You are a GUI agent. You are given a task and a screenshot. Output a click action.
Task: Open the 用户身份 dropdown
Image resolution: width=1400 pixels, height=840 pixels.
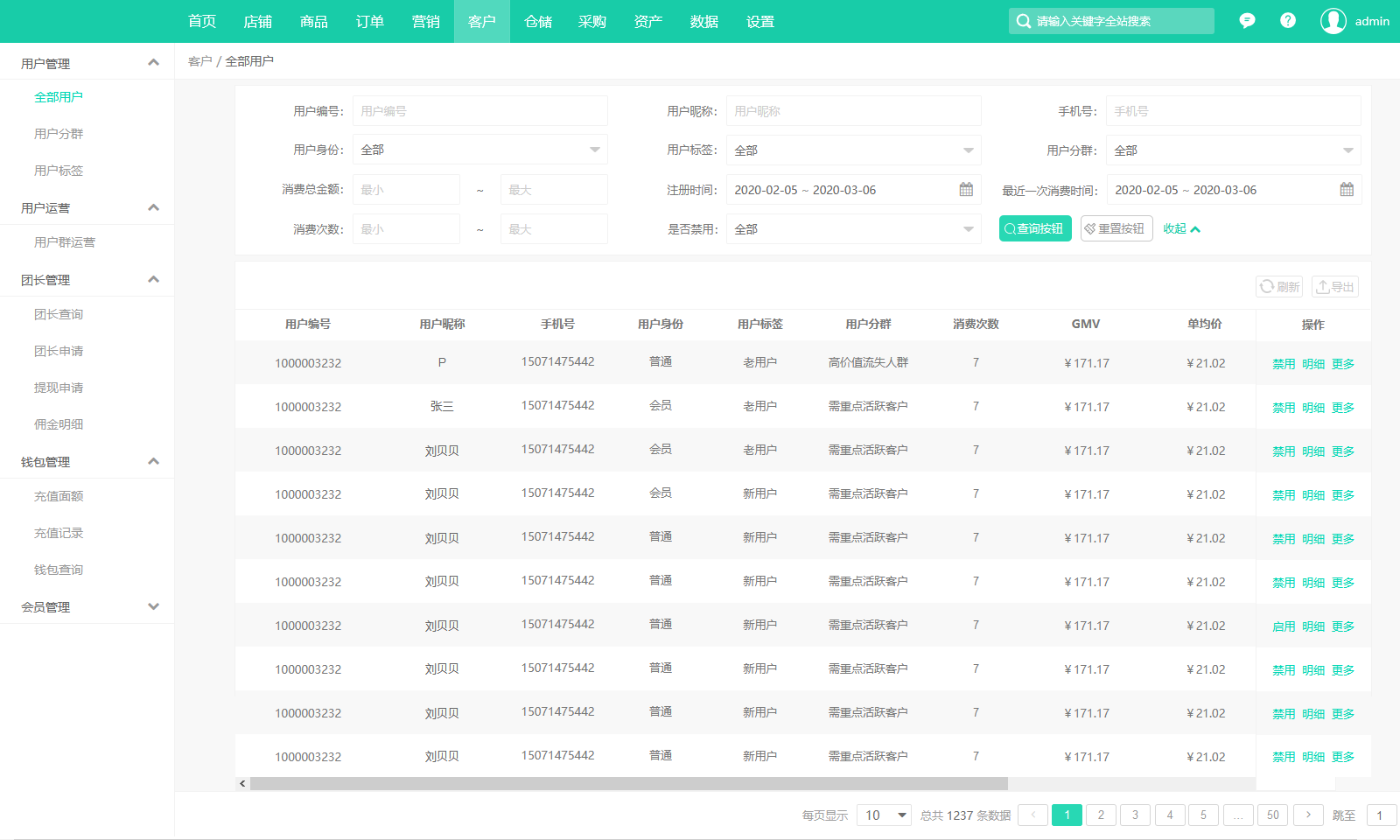pyautogui.click(x=479, y=150)
